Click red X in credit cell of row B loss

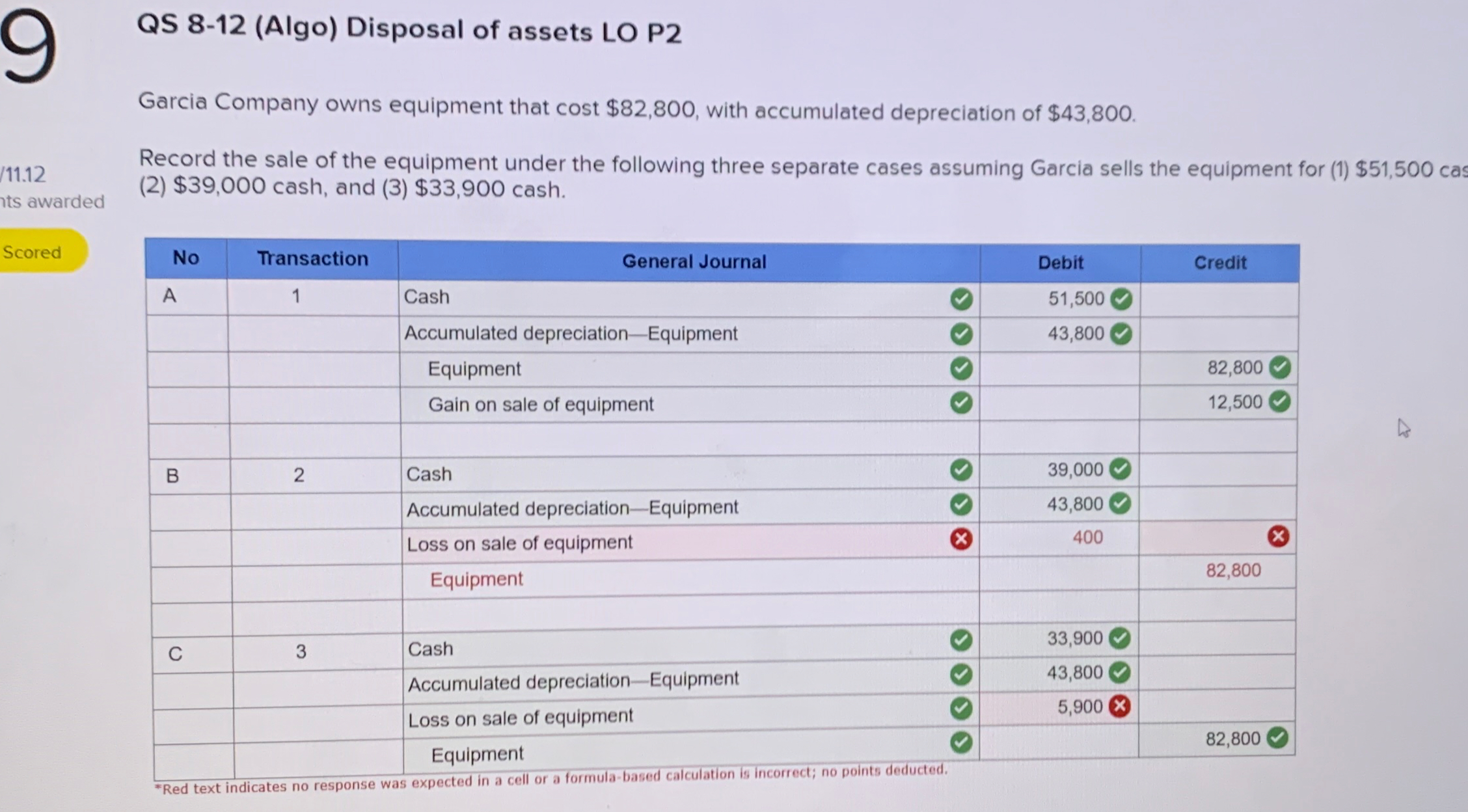pos(1278,536)
